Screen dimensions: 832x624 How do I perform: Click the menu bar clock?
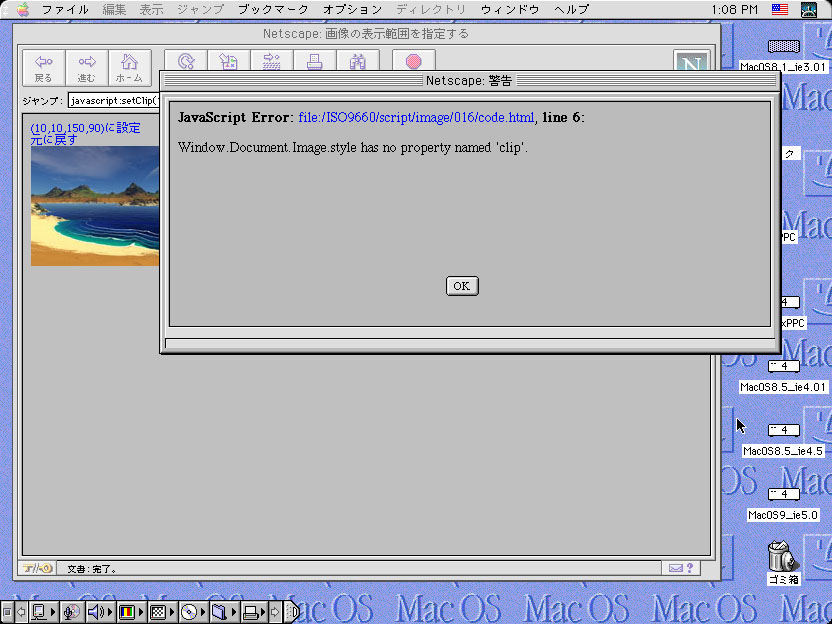pos(734,9)
